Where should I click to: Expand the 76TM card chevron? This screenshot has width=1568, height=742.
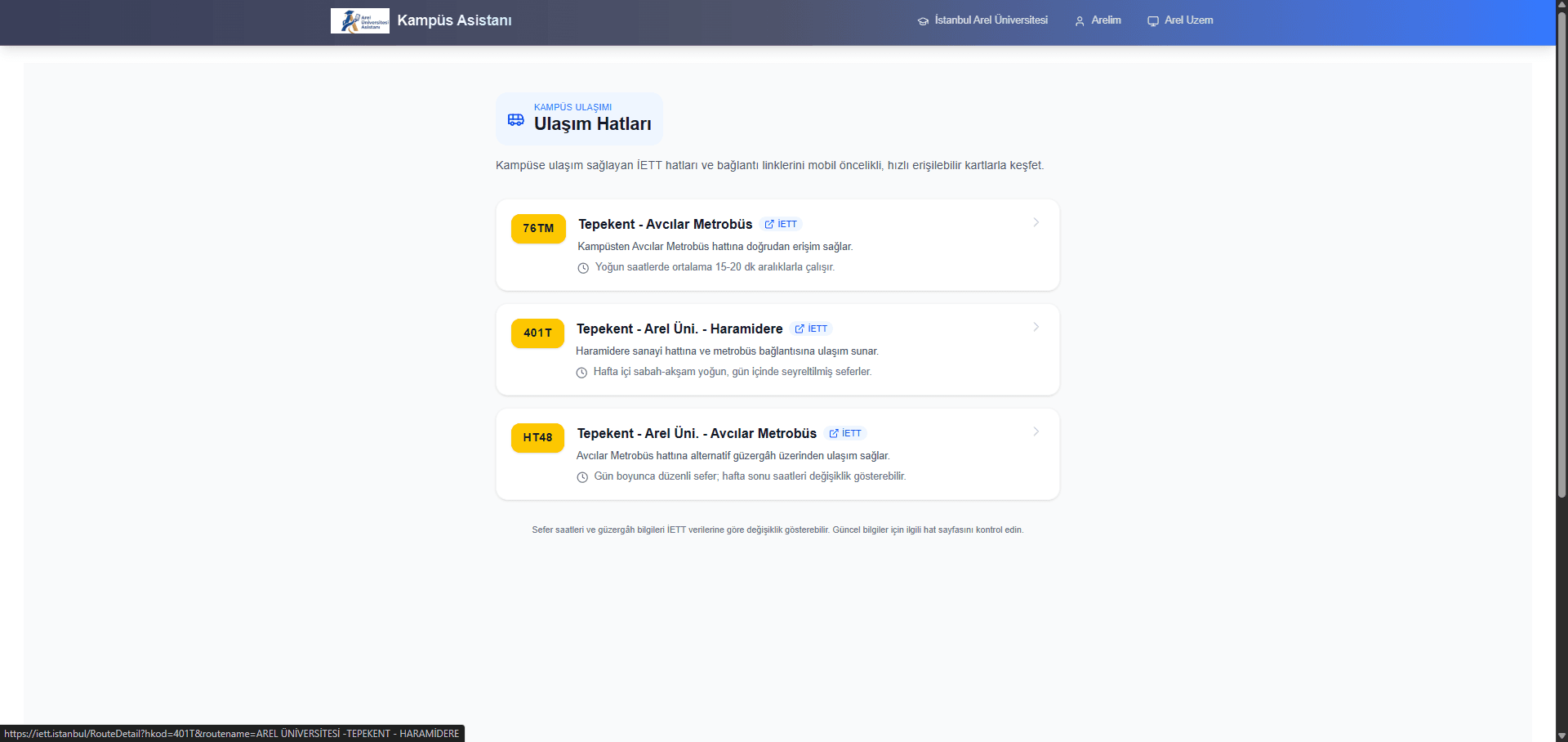(1036, 222)
